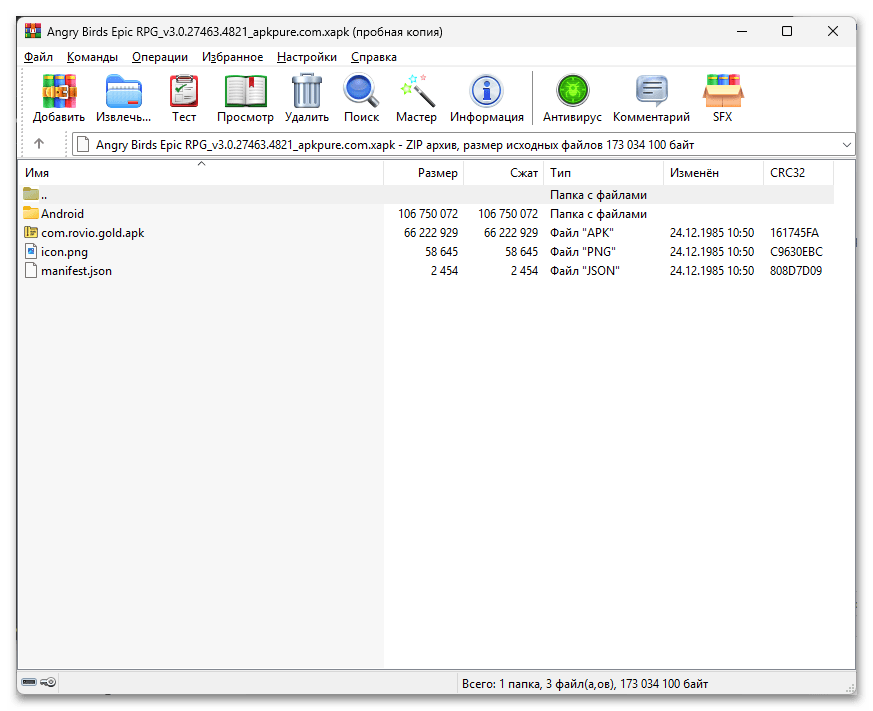Click the Файл "APK" type cell
The image size is (873, 711).
click(x=582, y=233)
